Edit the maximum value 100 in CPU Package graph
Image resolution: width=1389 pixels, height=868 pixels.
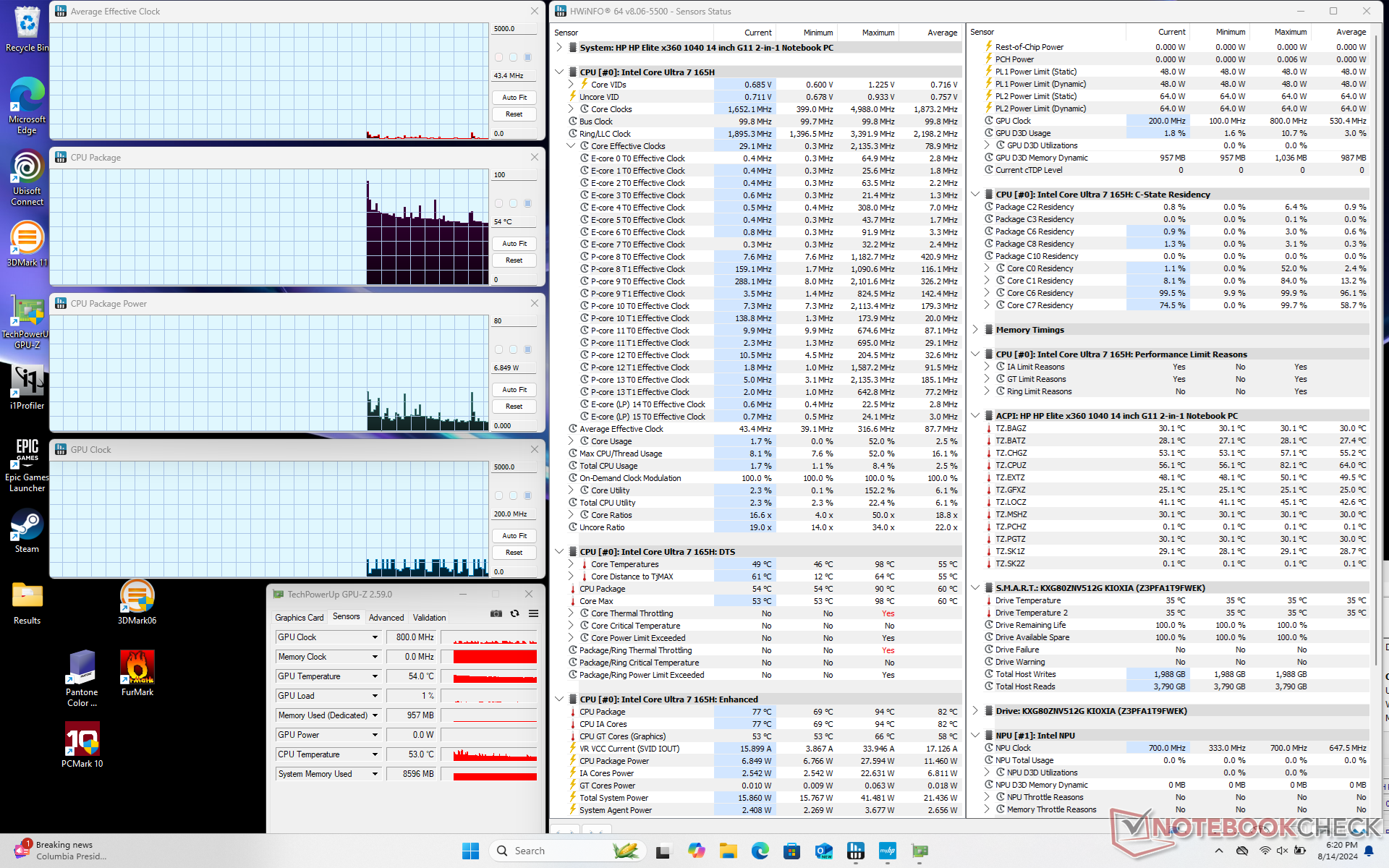point(514,175)
